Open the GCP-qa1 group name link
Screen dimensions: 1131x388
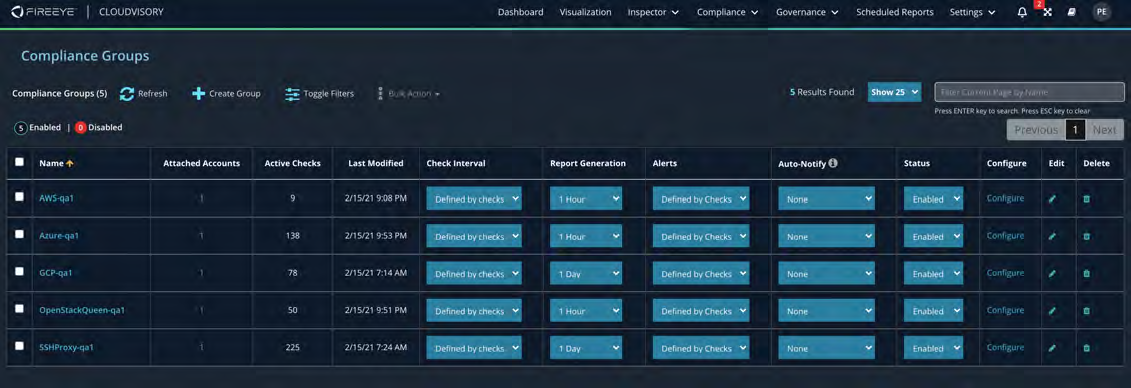point(56,273)
